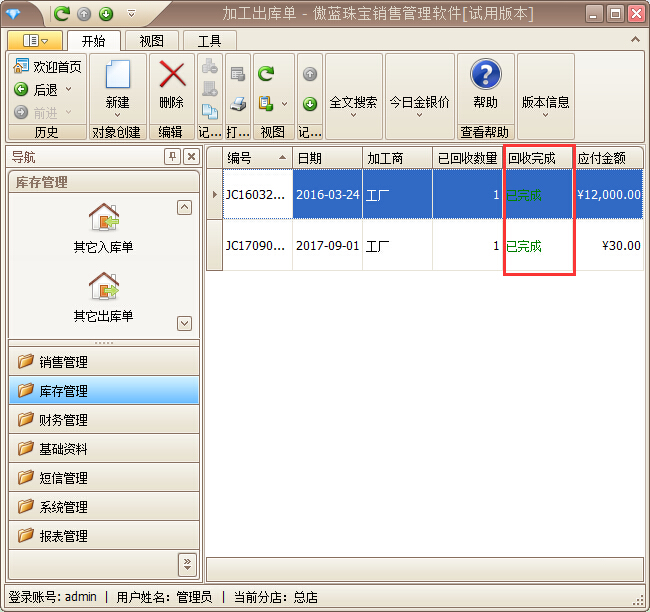650x612 pixels.
Task: Close the 导航 navigation panel
Action: (190, 157)
